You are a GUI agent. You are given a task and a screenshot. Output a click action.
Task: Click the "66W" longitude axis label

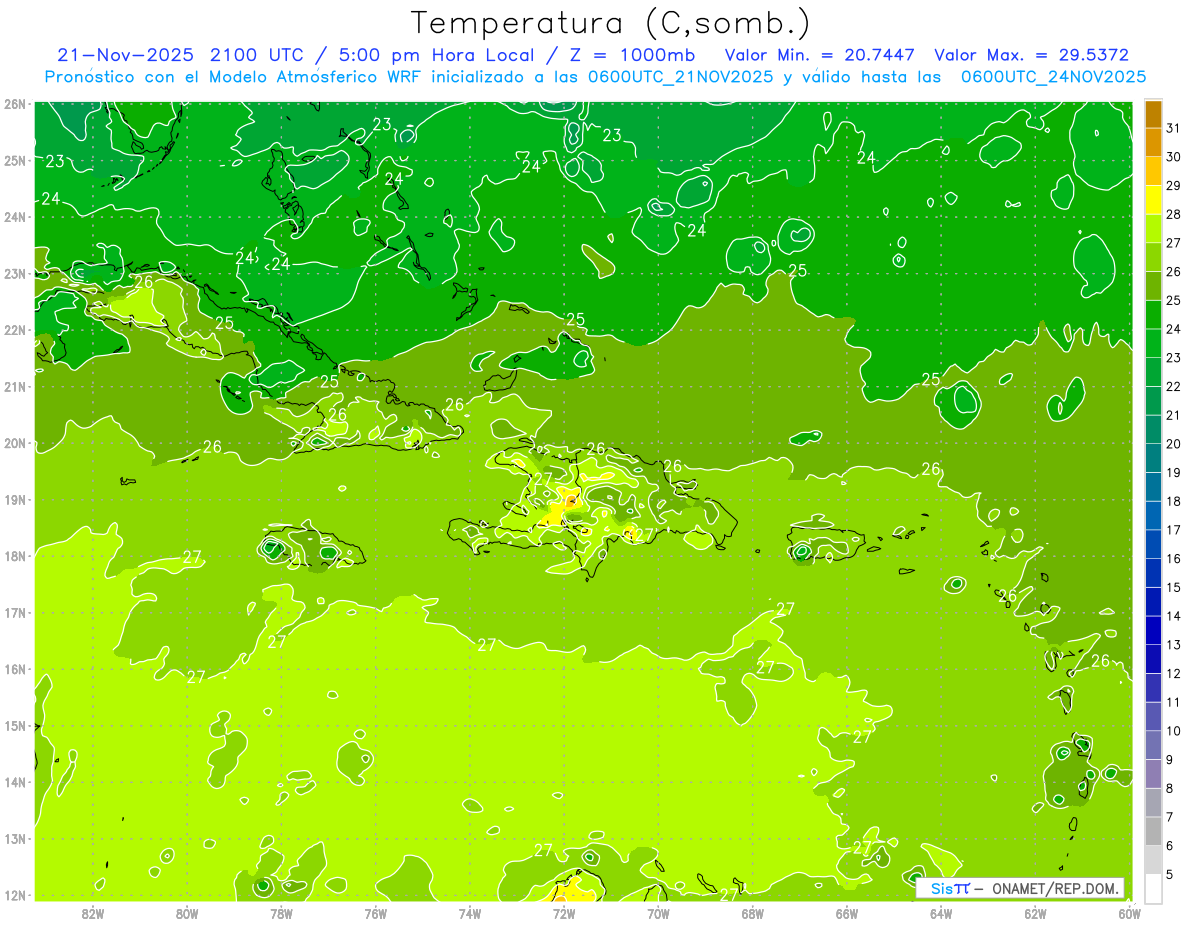tap(847, 913)
